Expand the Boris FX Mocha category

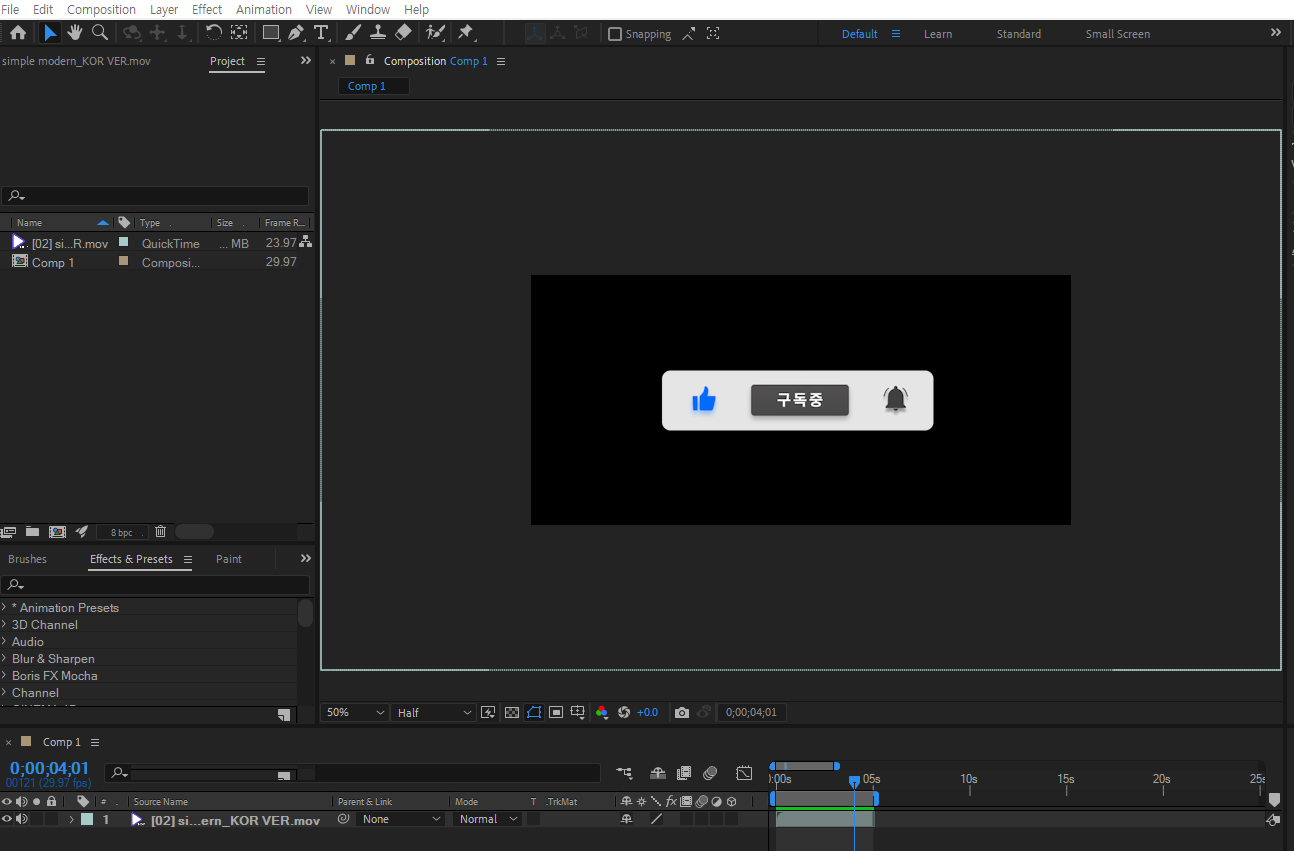click(x=4, y=675)
